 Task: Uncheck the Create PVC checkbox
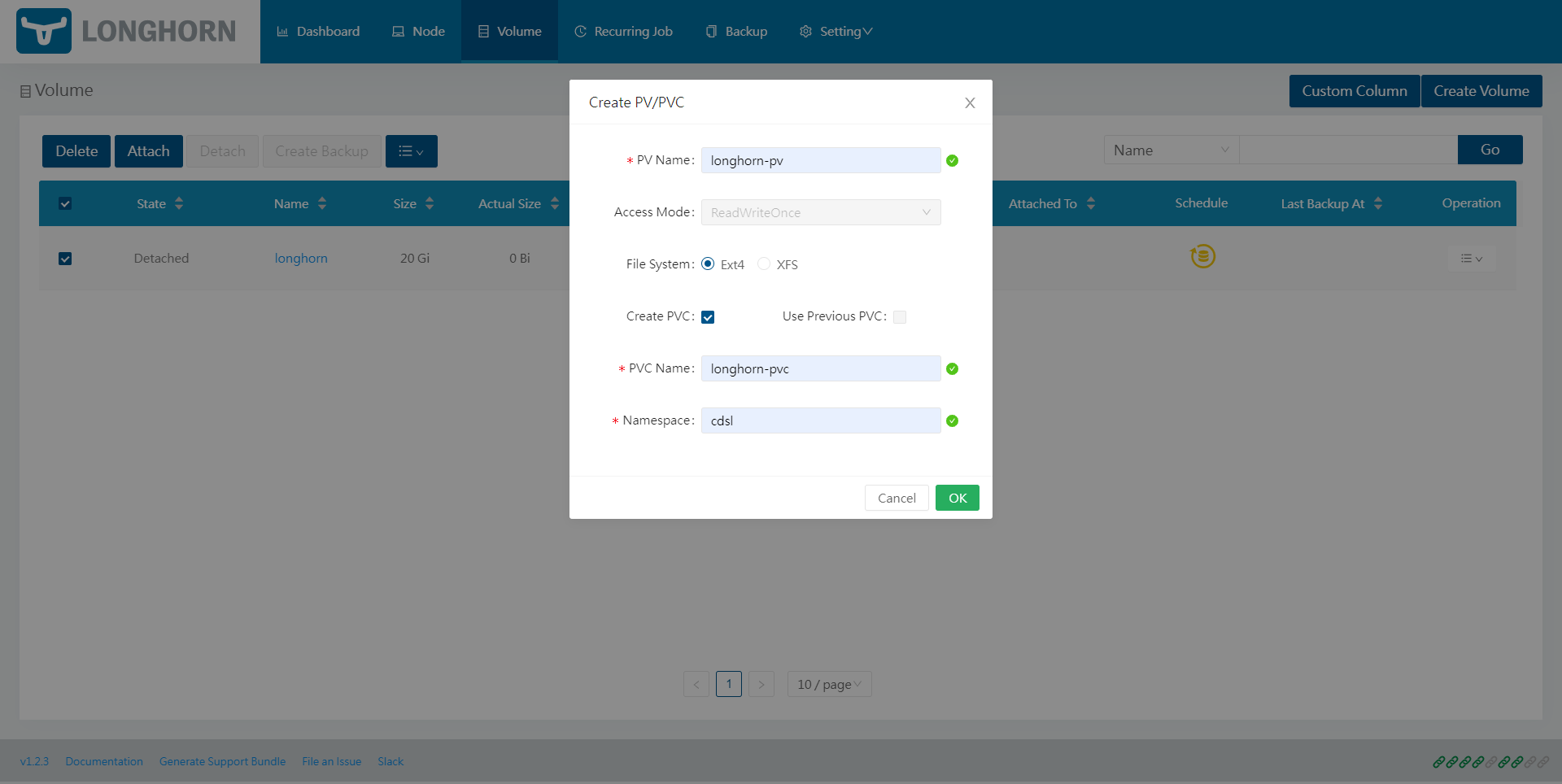708,317
